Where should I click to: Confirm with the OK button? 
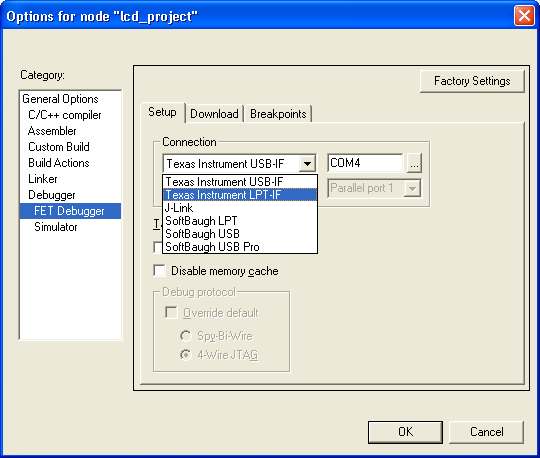(x=405, y=432)
